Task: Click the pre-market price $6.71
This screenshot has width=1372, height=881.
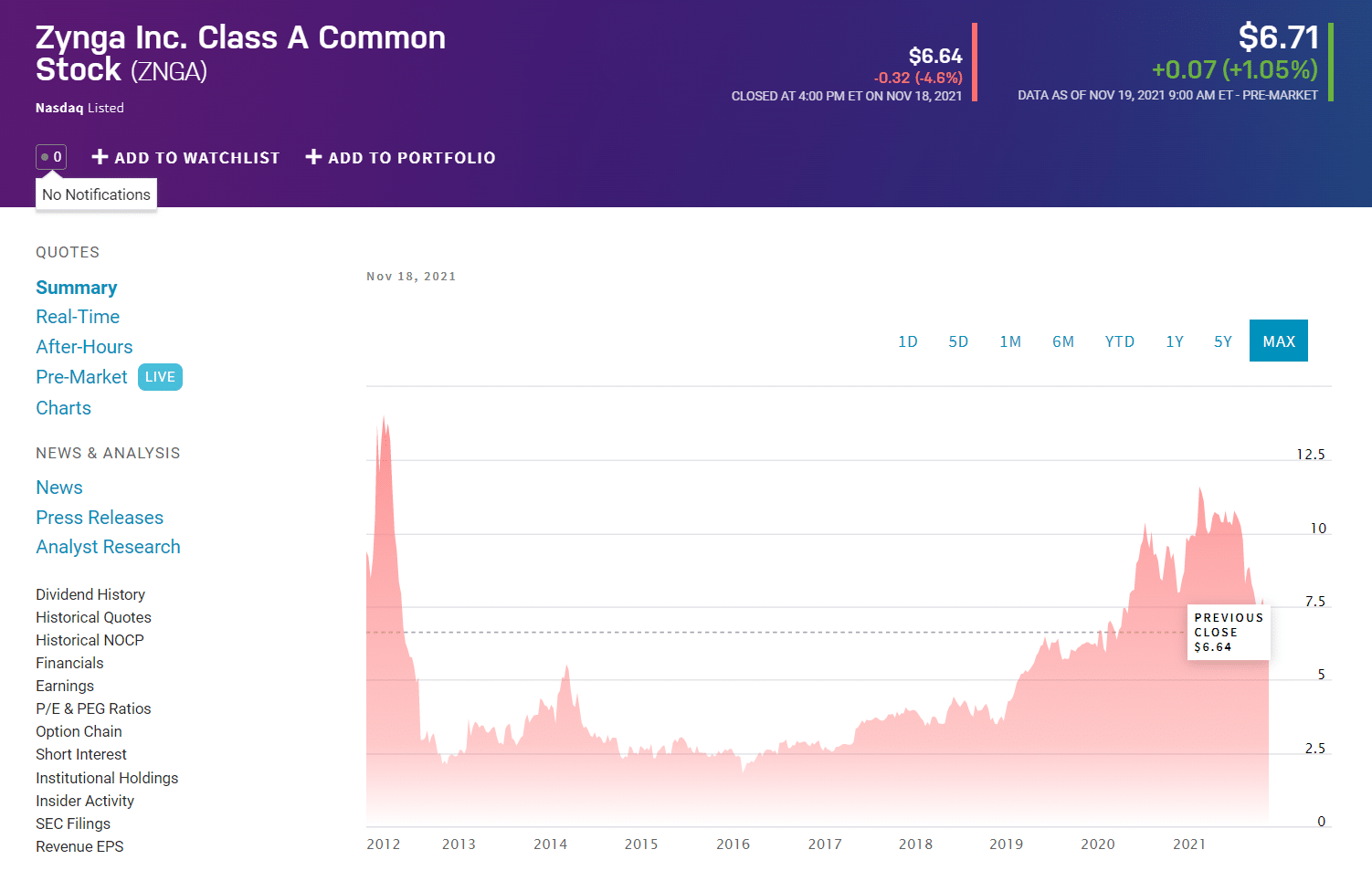Action: (1279, 37)
